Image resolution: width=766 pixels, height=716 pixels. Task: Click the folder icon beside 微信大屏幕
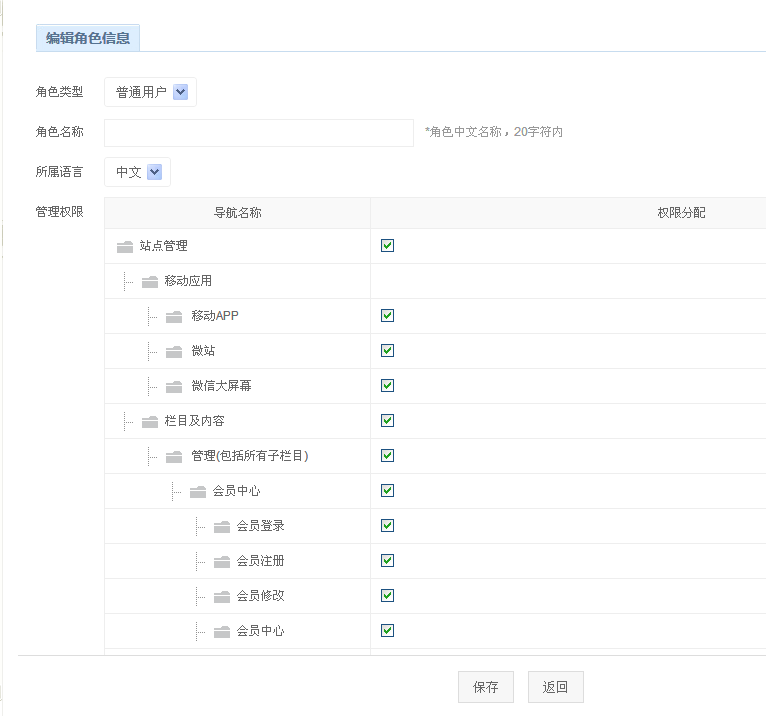click(x=174, y=386)
